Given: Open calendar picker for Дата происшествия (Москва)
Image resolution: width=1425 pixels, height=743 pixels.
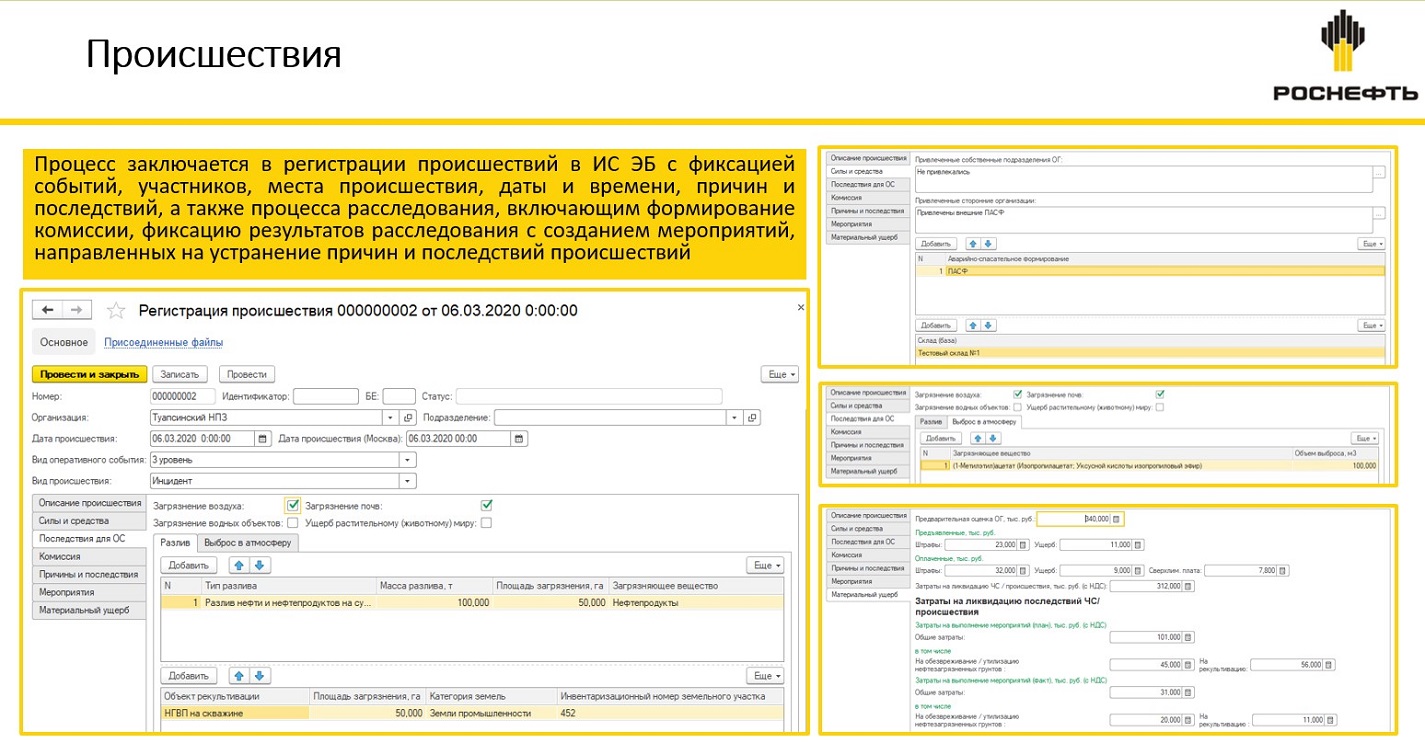Looking at the screenshot, I should tap(518, 438).
